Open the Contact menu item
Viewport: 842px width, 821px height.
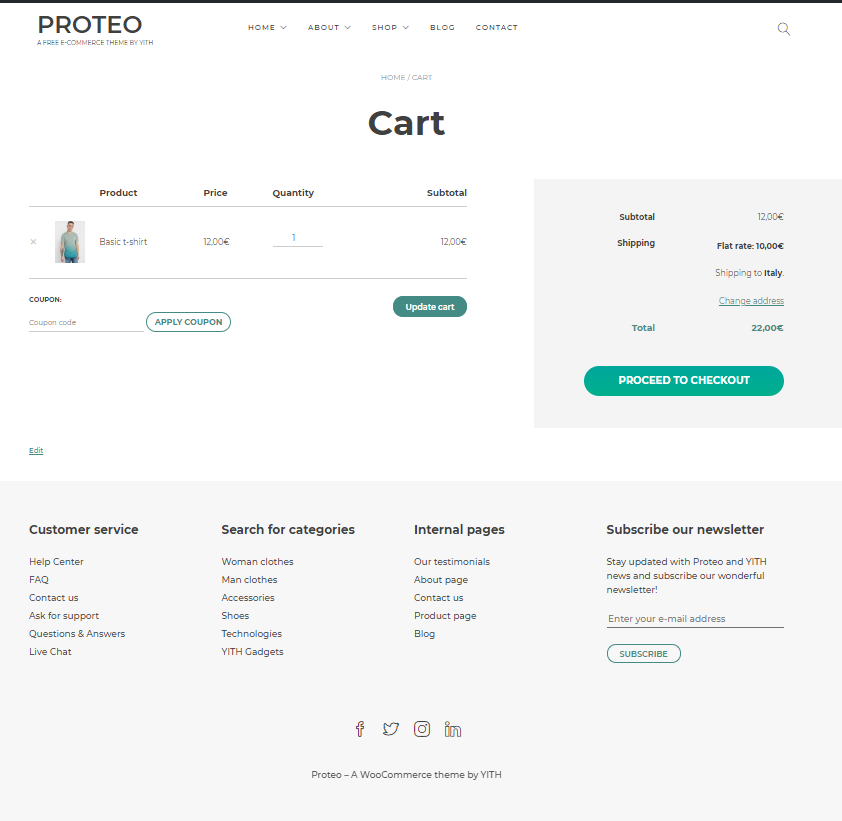[x=496, y=27]
